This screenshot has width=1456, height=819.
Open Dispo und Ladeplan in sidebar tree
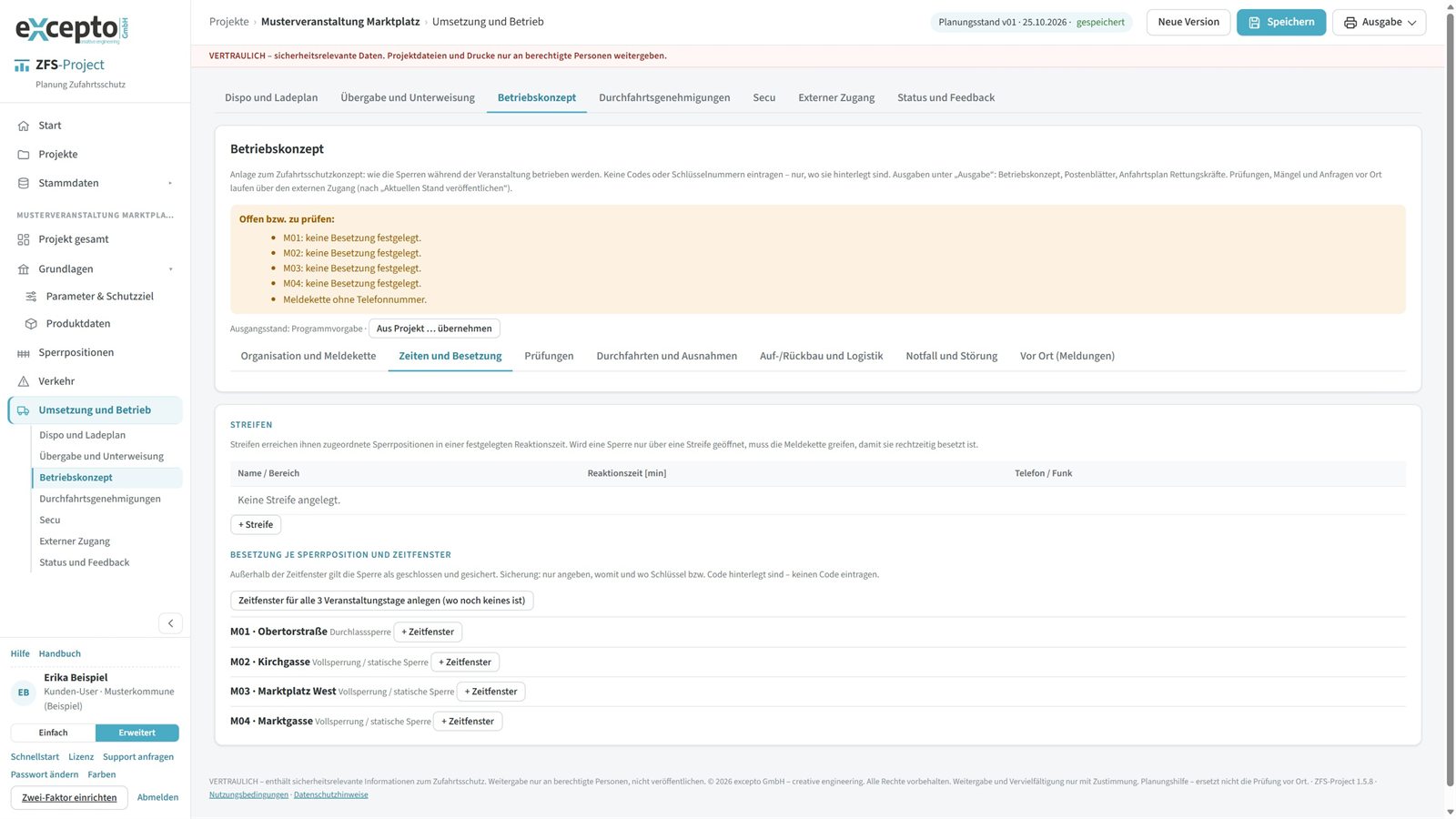coord(83,435)
